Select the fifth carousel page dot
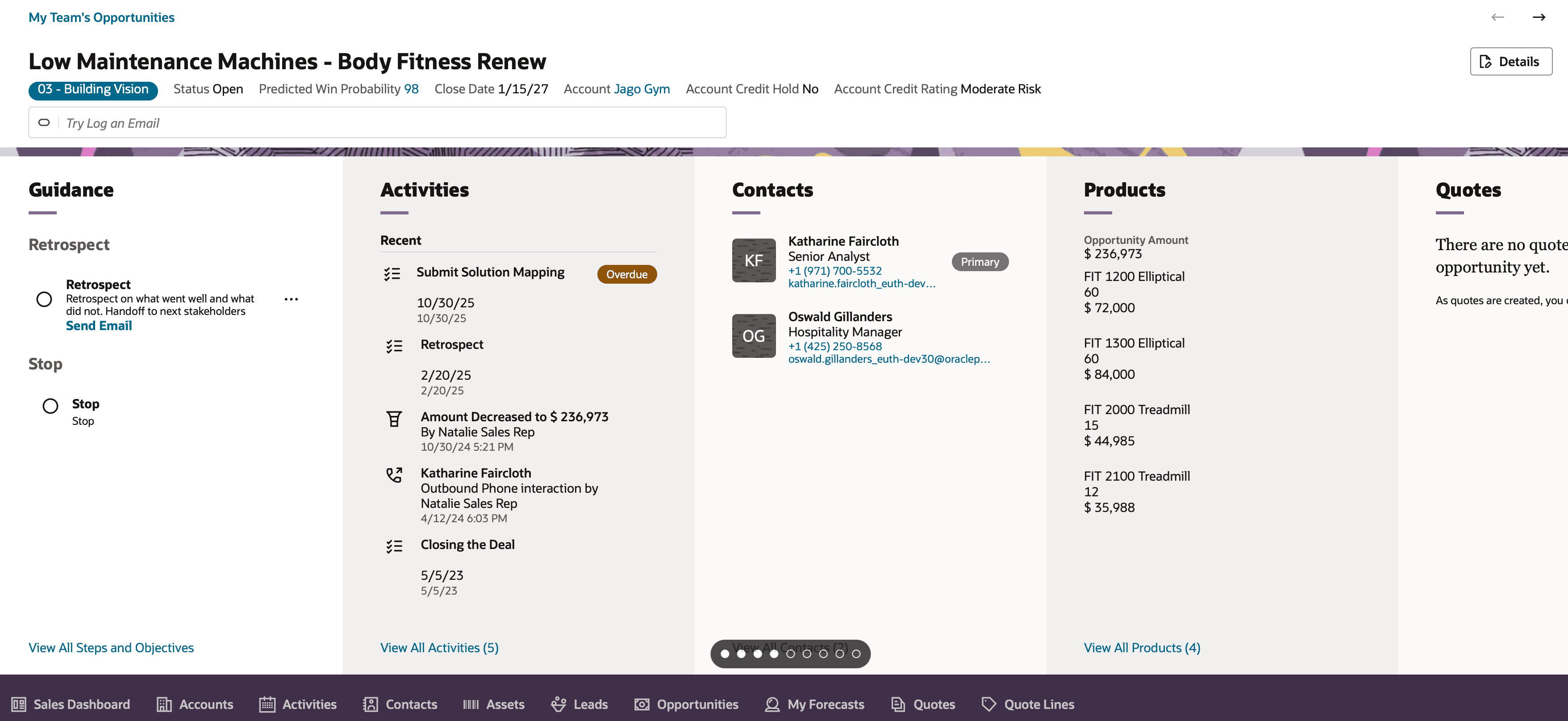 (790, 654)
